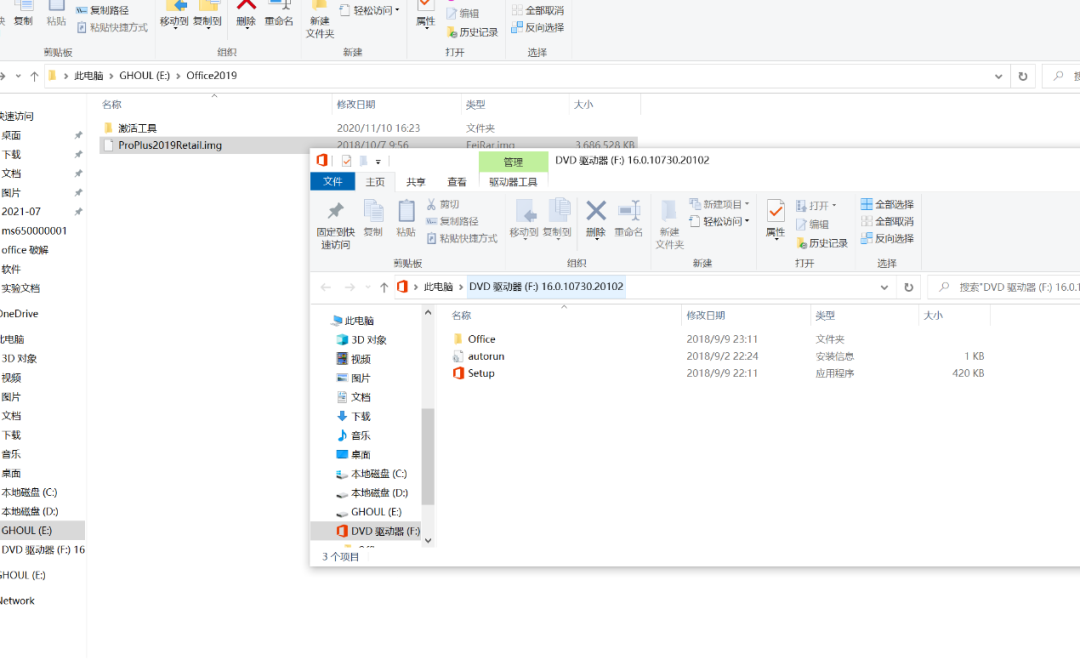1080x660 pixels.
Task: Click Invert selection in the DVD drive window
Action: (x=887, y=238)
